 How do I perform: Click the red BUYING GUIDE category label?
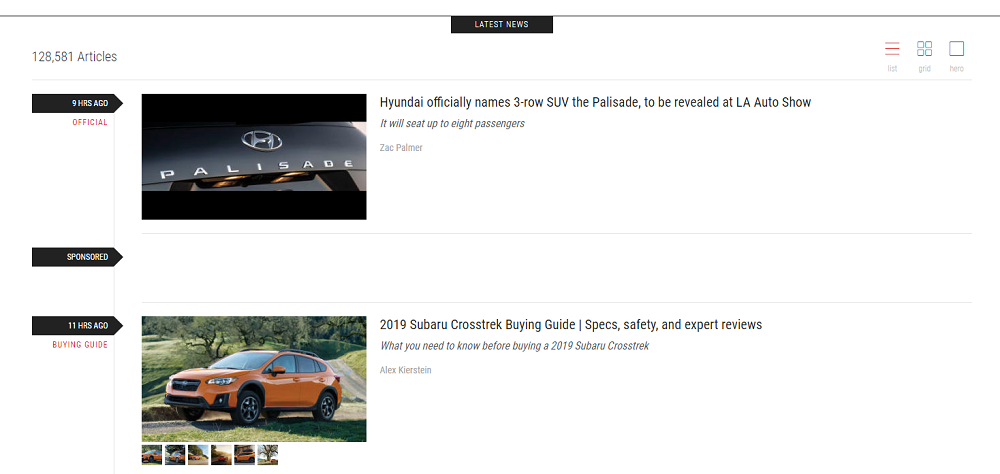tap(80, 345)
